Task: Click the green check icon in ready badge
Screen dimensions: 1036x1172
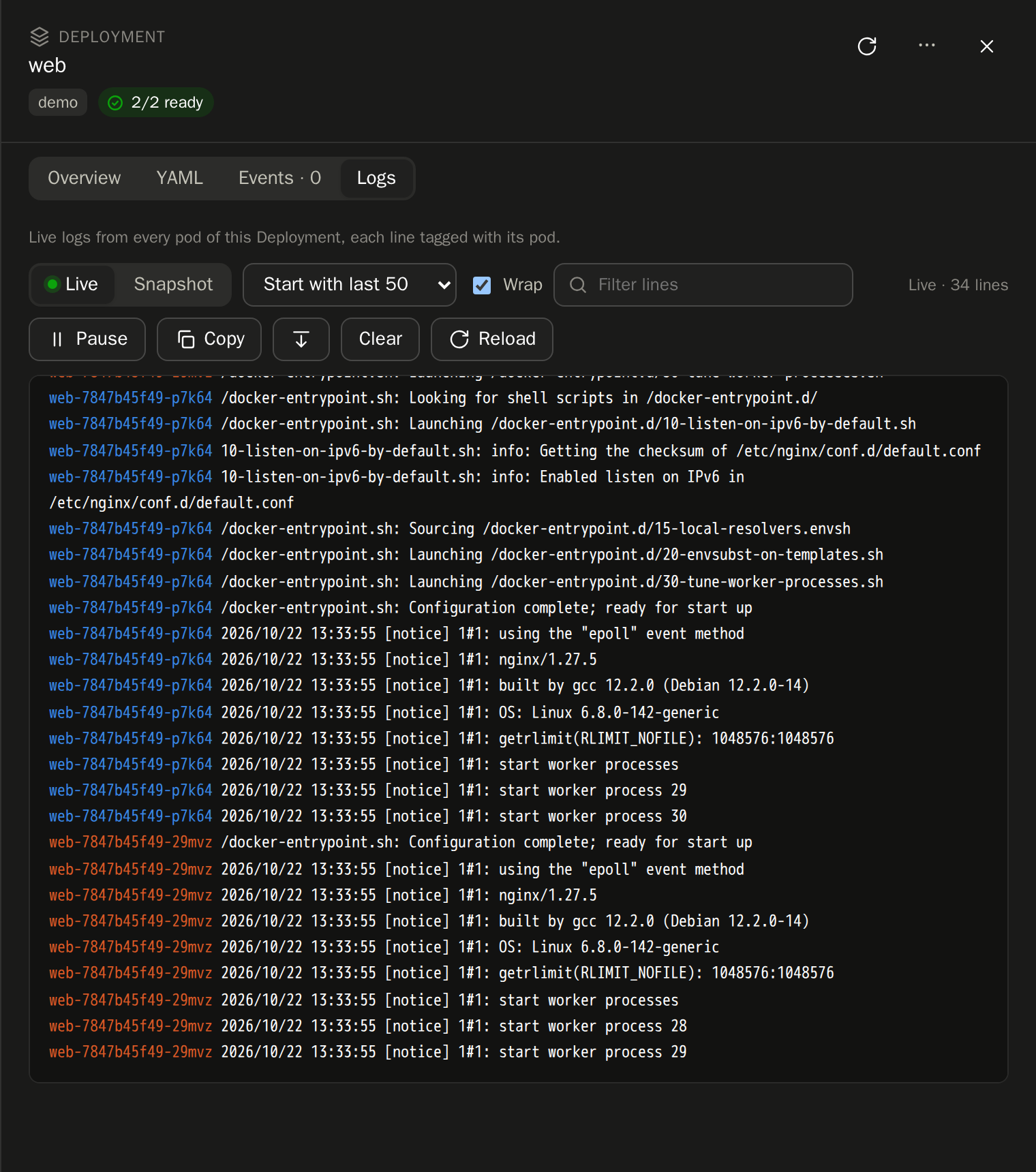Action: pyautogui.click(x=115, y=103)
